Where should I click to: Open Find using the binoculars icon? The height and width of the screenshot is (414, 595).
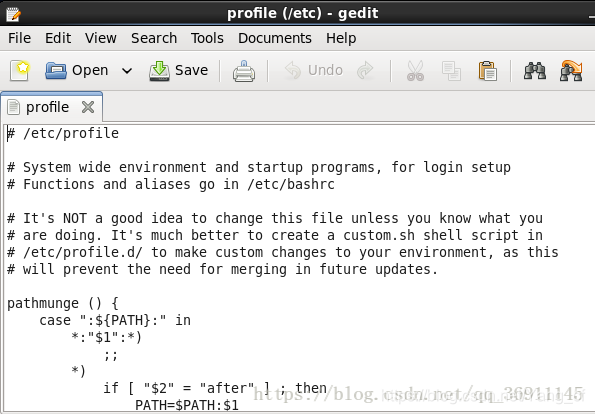(535, 71)
